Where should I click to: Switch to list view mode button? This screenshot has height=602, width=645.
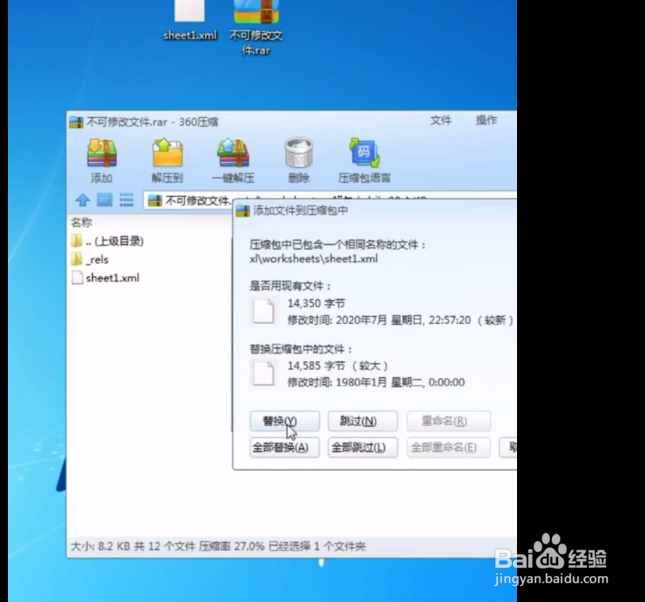tap(126, 200)
